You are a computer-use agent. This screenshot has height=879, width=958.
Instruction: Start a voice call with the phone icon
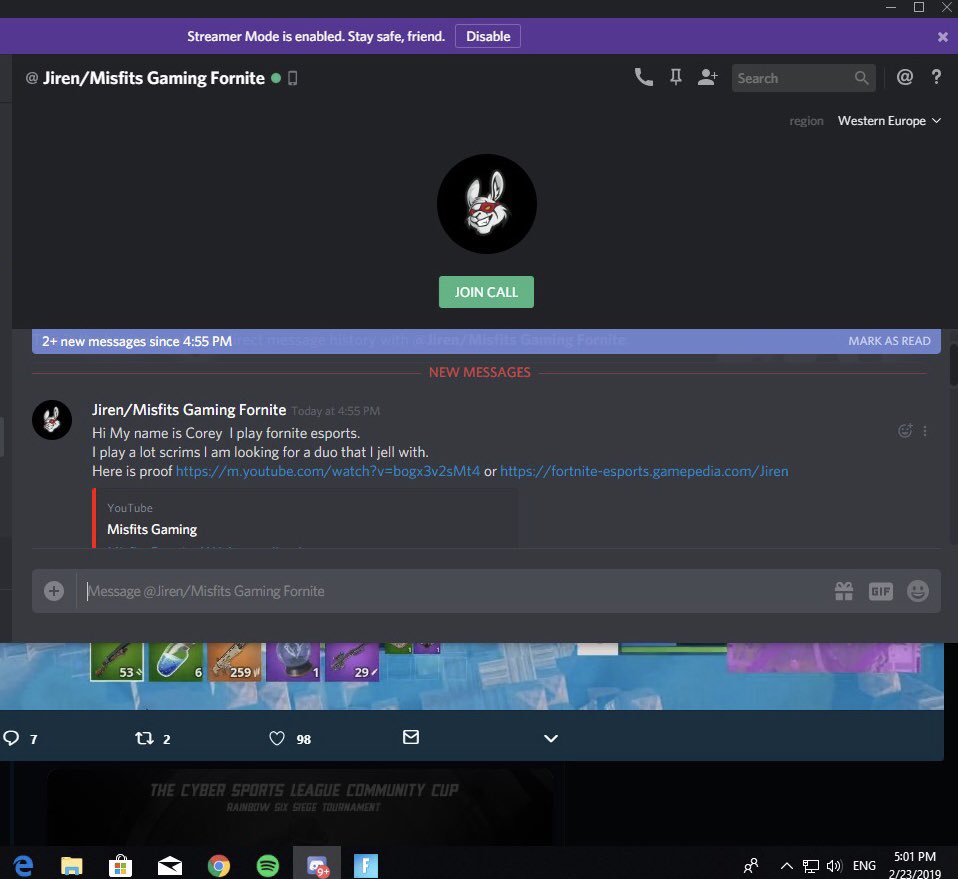(x=643, y=78)
